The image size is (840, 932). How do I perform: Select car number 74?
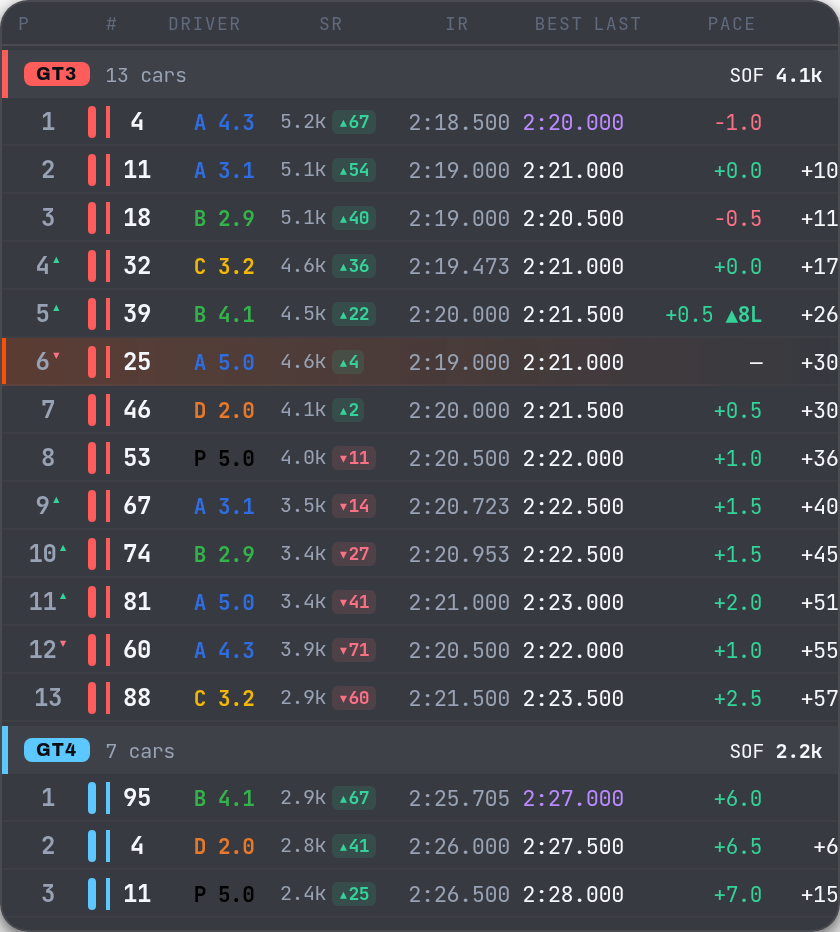[137, 554]
